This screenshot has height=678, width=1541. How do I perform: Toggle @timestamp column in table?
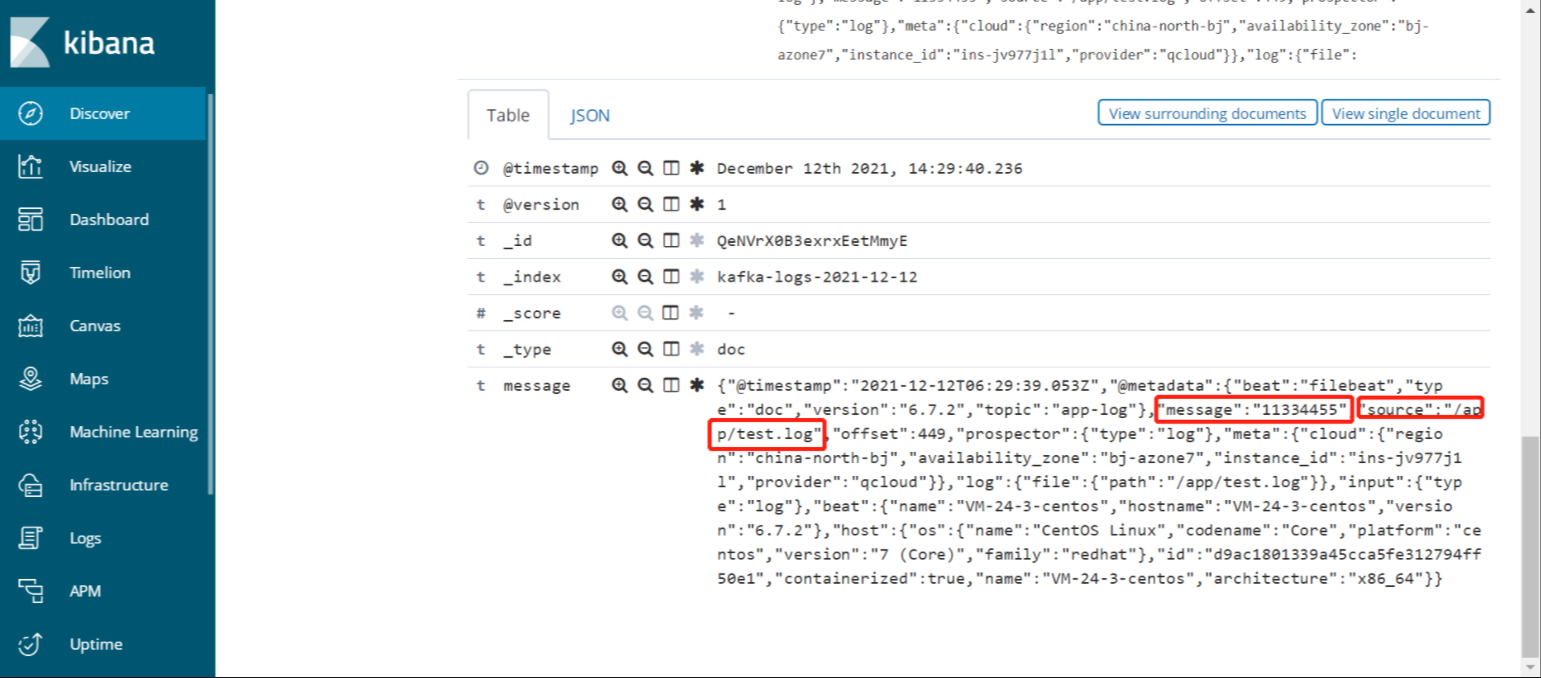[x=671, y=168]
